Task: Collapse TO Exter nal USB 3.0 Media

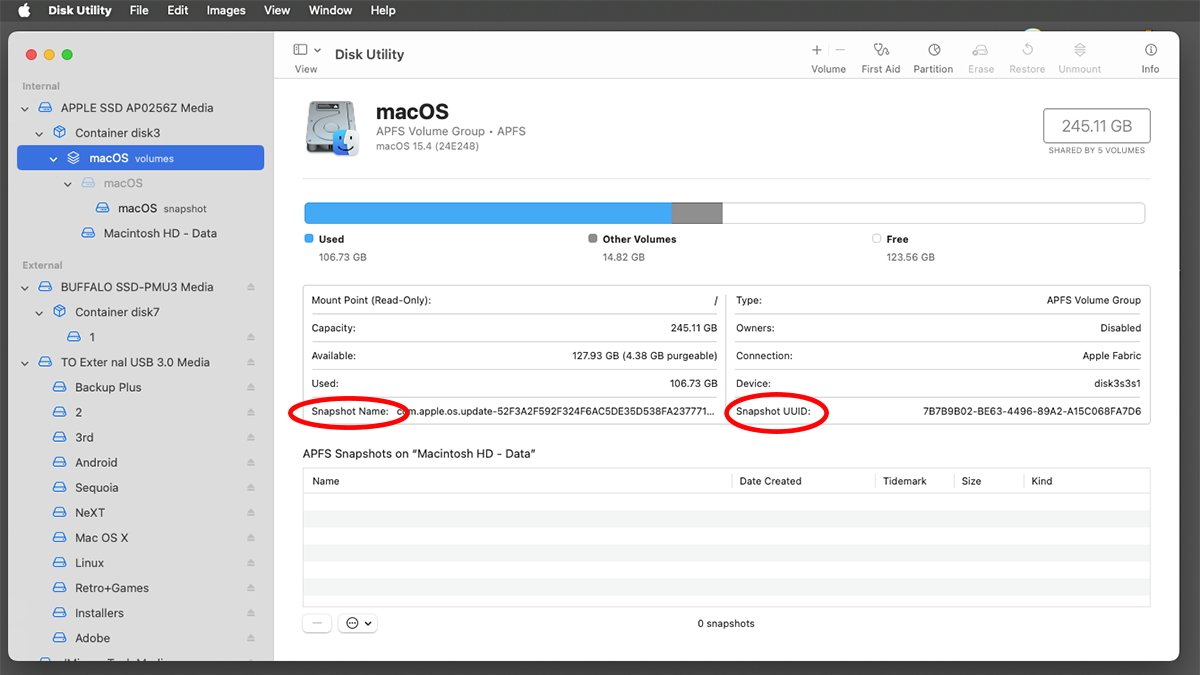Action: [x=25, y=362]
